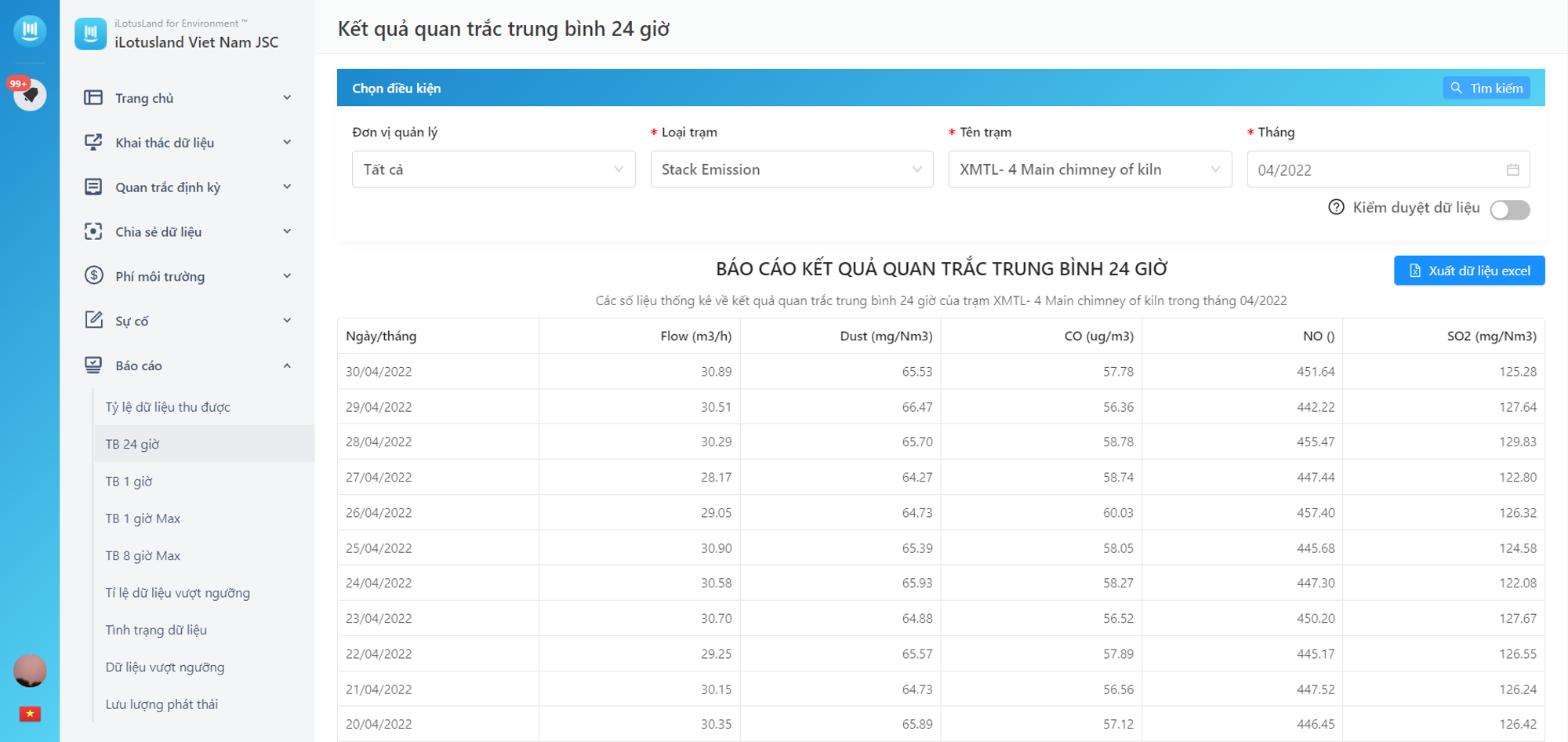Click the Khai thác dữ liệu icon

[x=93, y=142]
